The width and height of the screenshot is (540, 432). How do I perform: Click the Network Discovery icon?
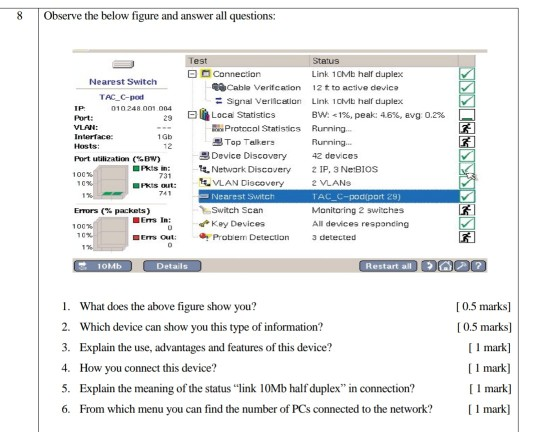204,169
